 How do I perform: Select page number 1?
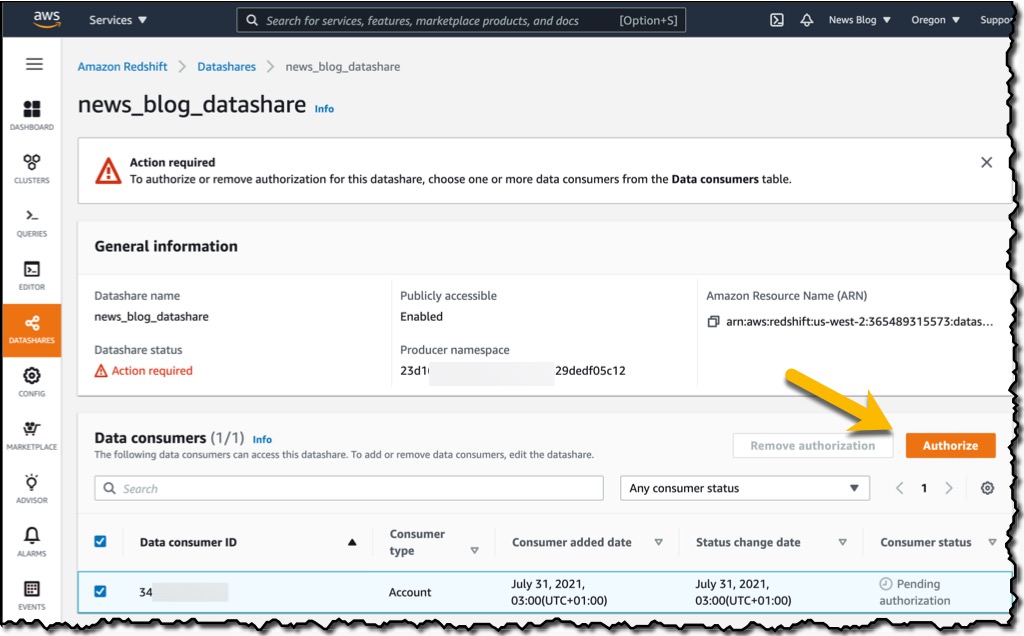pyautogui.click(x=923, y=488)
